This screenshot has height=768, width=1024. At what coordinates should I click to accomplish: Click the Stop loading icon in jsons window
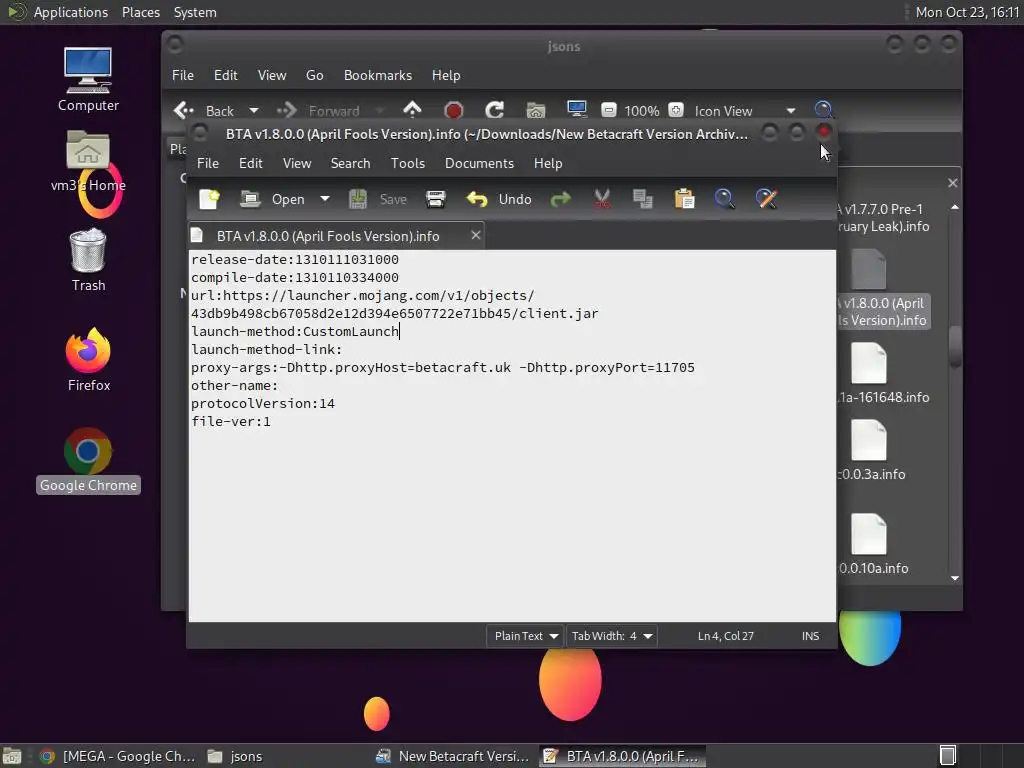(x=453, y=110)
